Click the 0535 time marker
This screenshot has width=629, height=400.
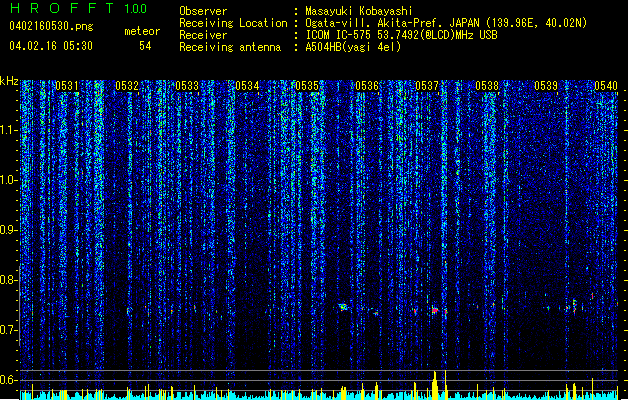coord(307,86)
